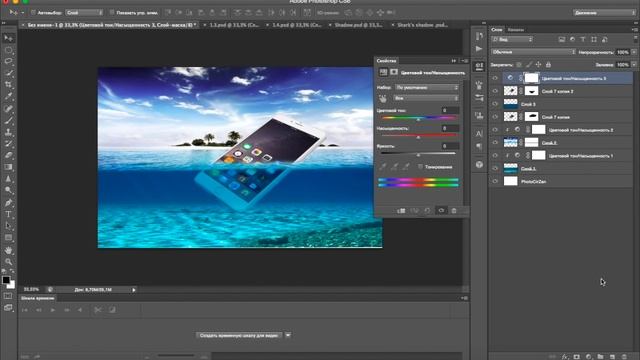Click the mask icon in Properties header
640x360 pixels.
pos(394,72)
